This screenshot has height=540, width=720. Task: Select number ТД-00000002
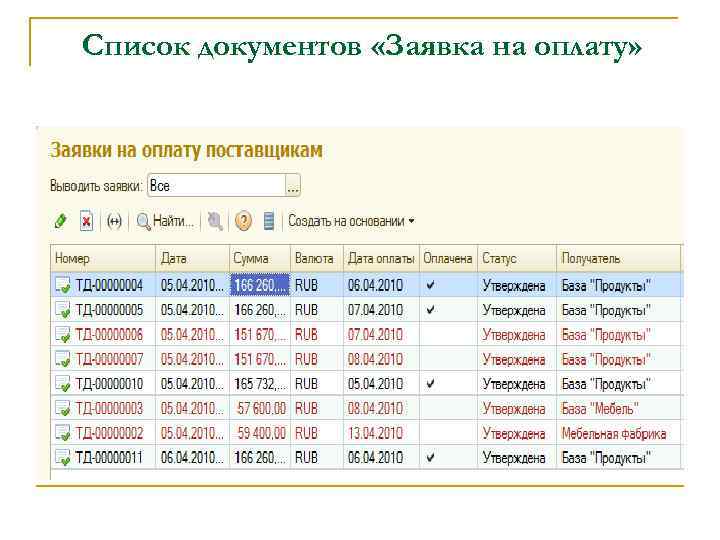coord(109,433)
